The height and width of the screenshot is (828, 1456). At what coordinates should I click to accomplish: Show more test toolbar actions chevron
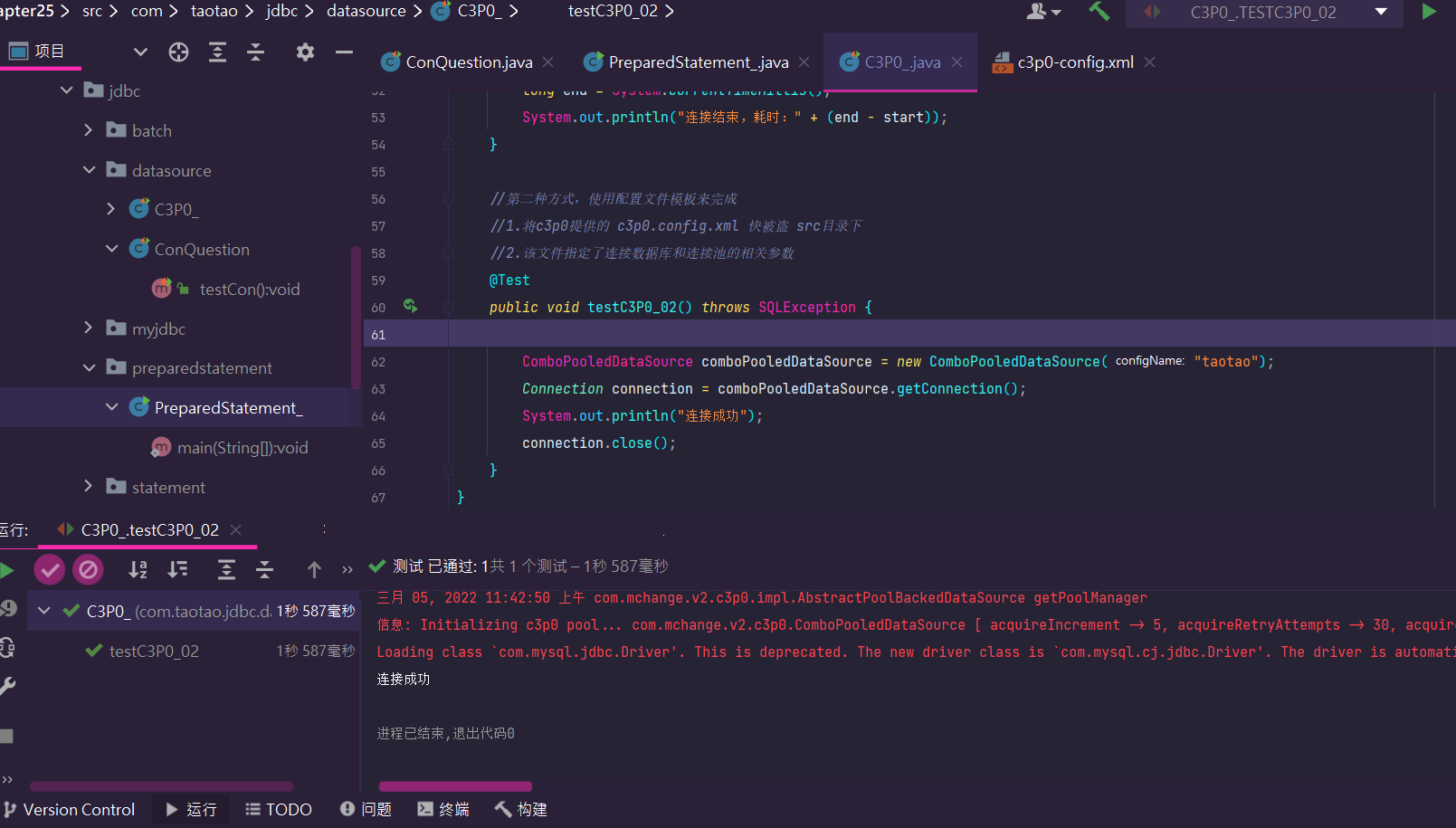click(347, 570)
